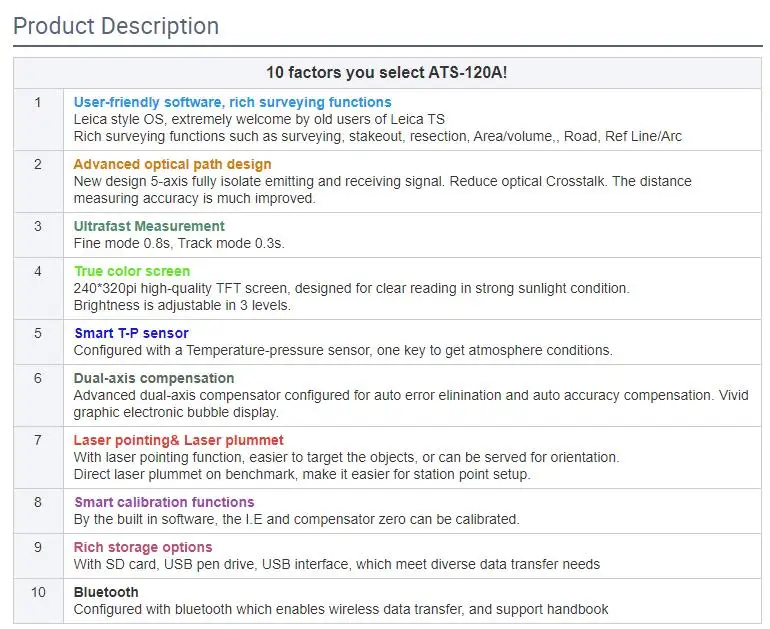
Task: Click 'Laser pointing& Laser plummet' title
Action: pos(179,440)
